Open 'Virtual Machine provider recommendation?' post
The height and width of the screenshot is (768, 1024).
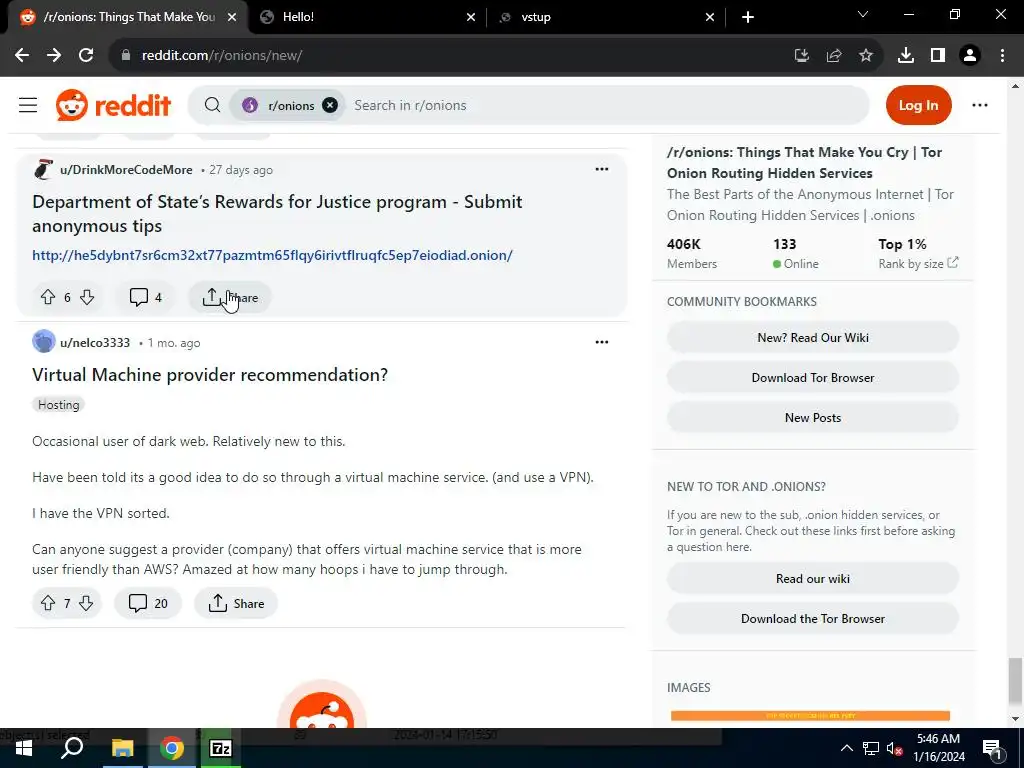[210, 375]
